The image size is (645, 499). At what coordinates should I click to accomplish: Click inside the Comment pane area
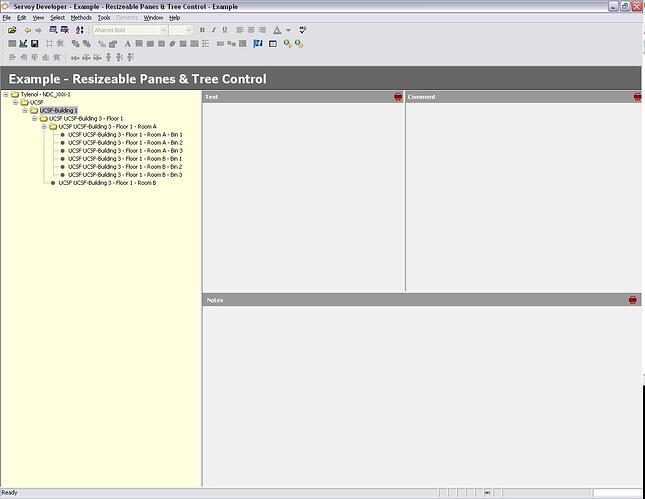tap(524, 197)
